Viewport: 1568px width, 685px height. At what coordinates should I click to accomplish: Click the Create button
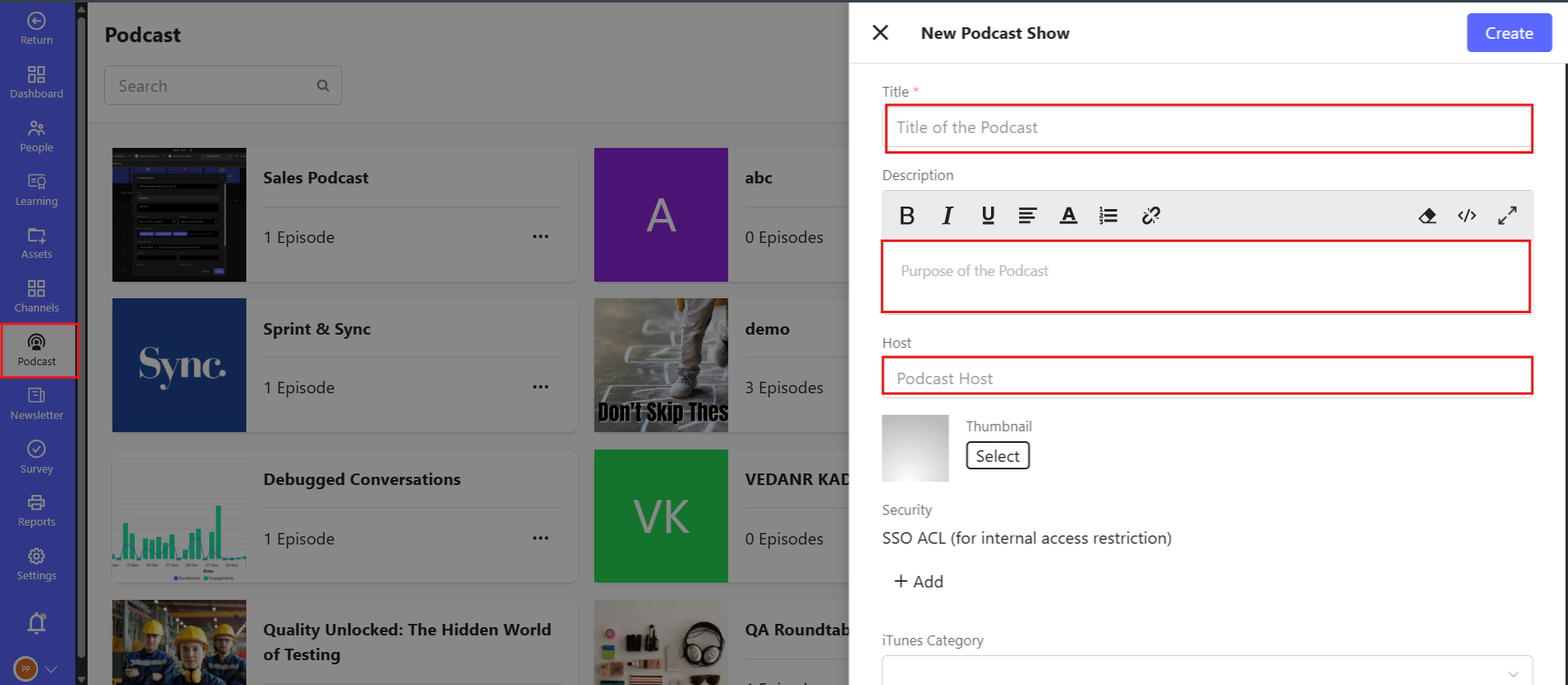click(x=1508, y=33)
